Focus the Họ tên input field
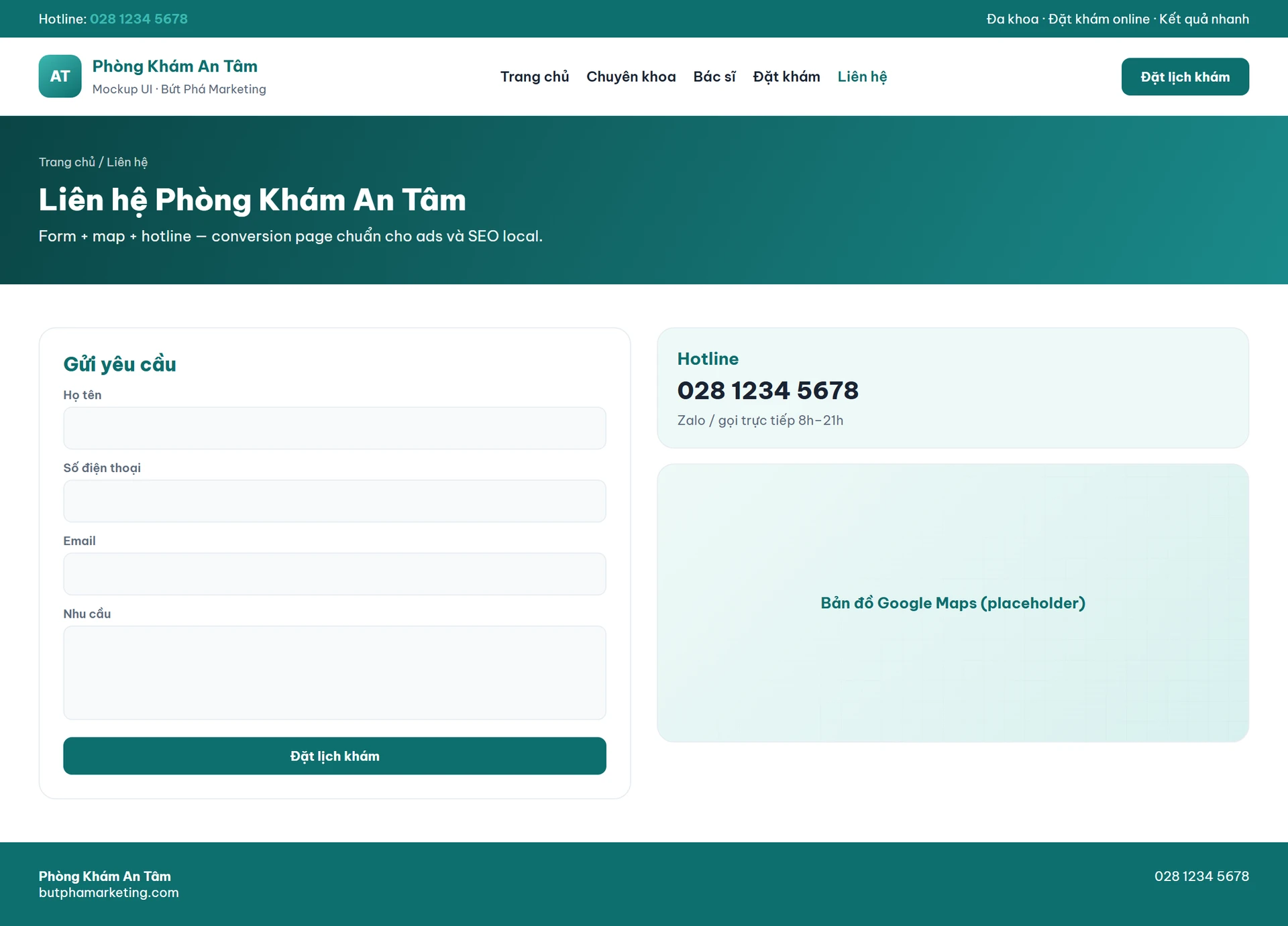Screen dimensions: 1288x926 [335, 428]
